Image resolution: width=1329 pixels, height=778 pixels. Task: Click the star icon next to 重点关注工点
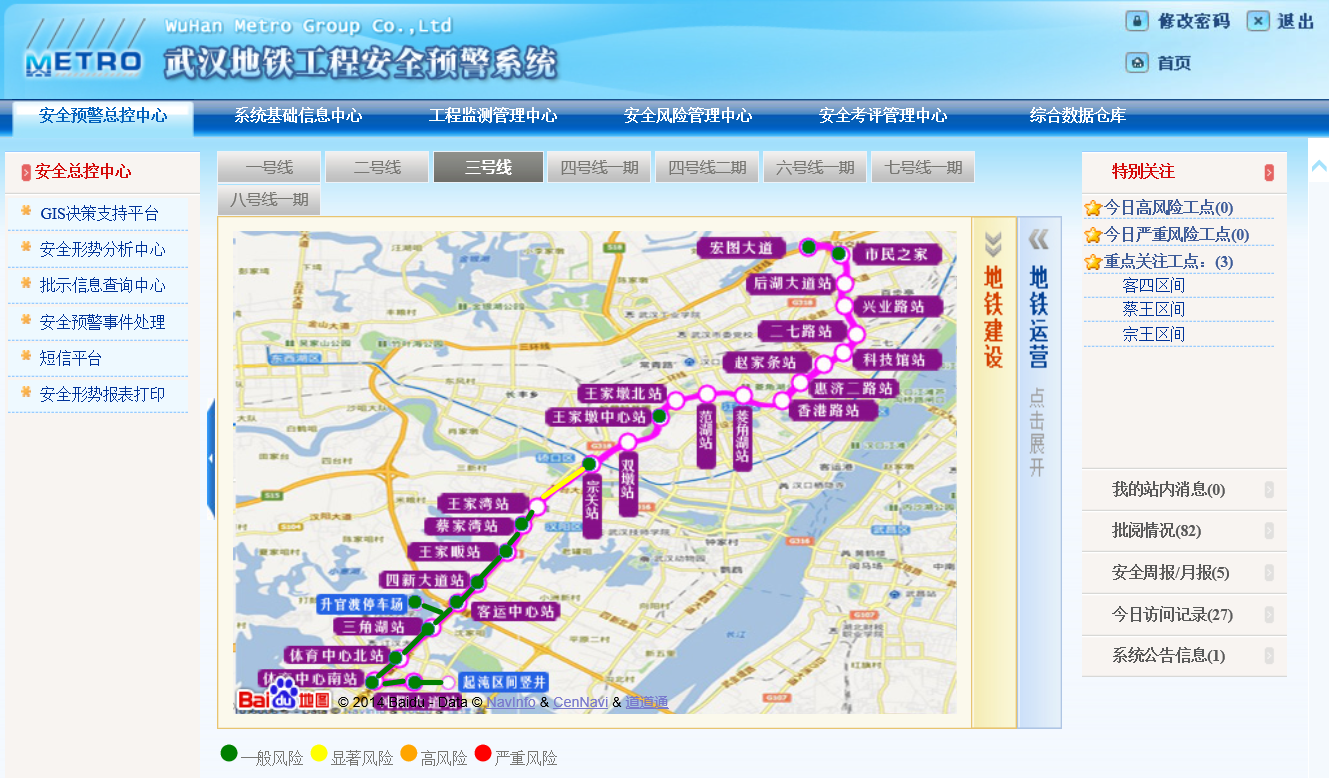1093,262
